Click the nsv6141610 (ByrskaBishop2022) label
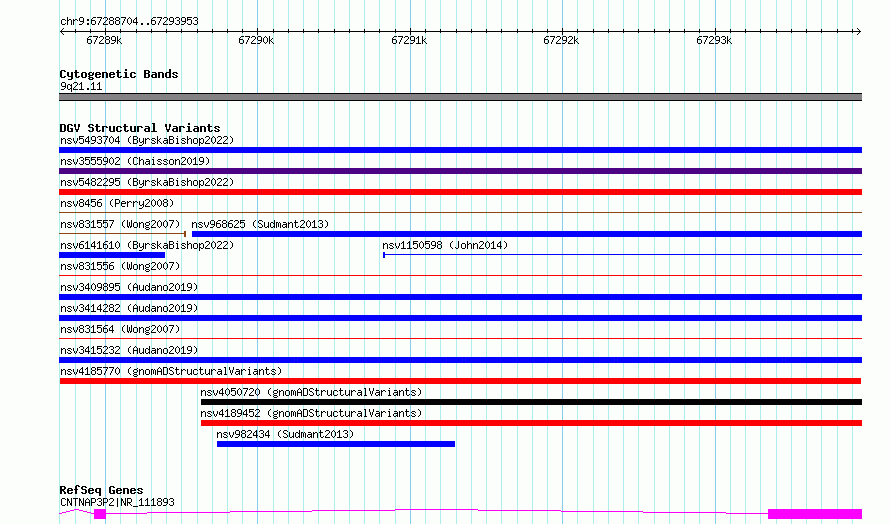Screen dimensions: 890x524 [147, 245]
